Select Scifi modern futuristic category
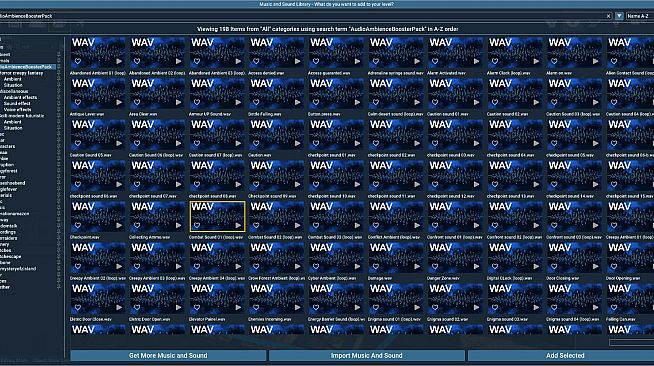The width and height of the screenshot is (654, 366). coord(22,115)
